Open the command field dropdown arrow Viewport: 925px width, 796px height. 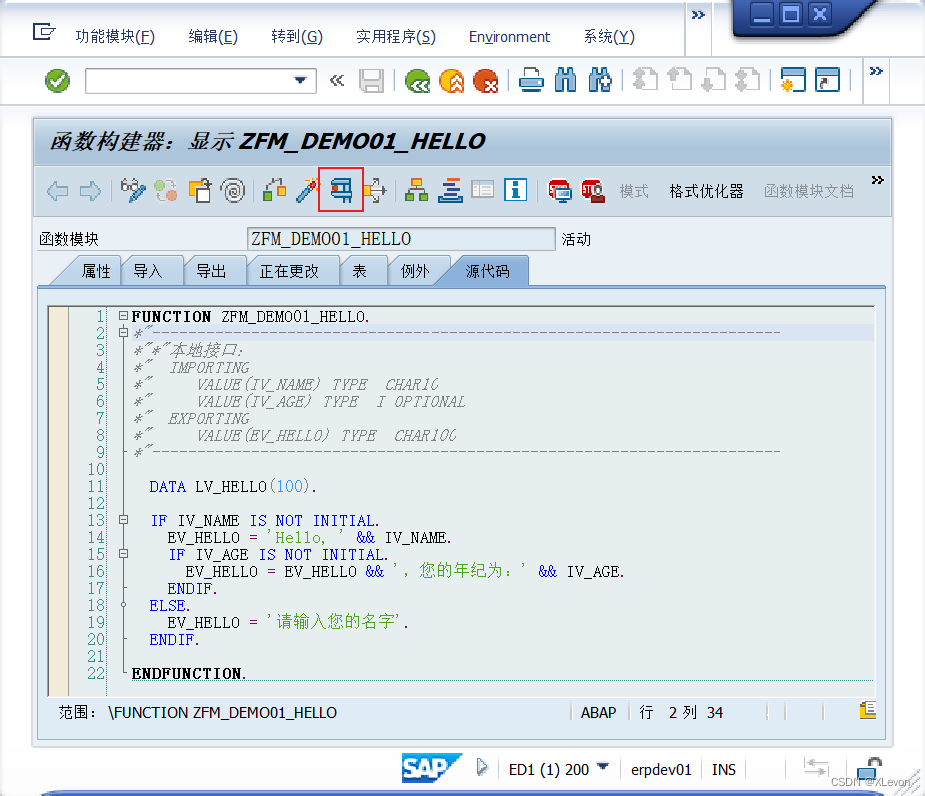tap(301, 80)
